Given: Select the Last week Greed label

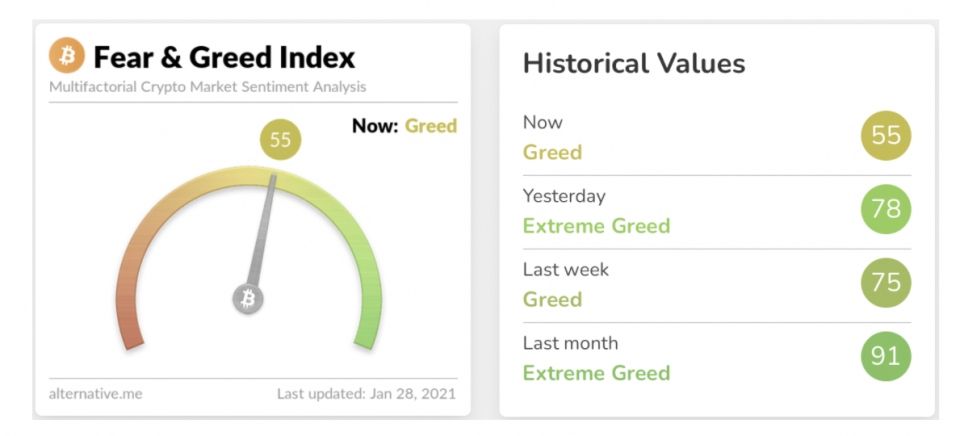Looking at the screenshot, I should pos(552,299).
